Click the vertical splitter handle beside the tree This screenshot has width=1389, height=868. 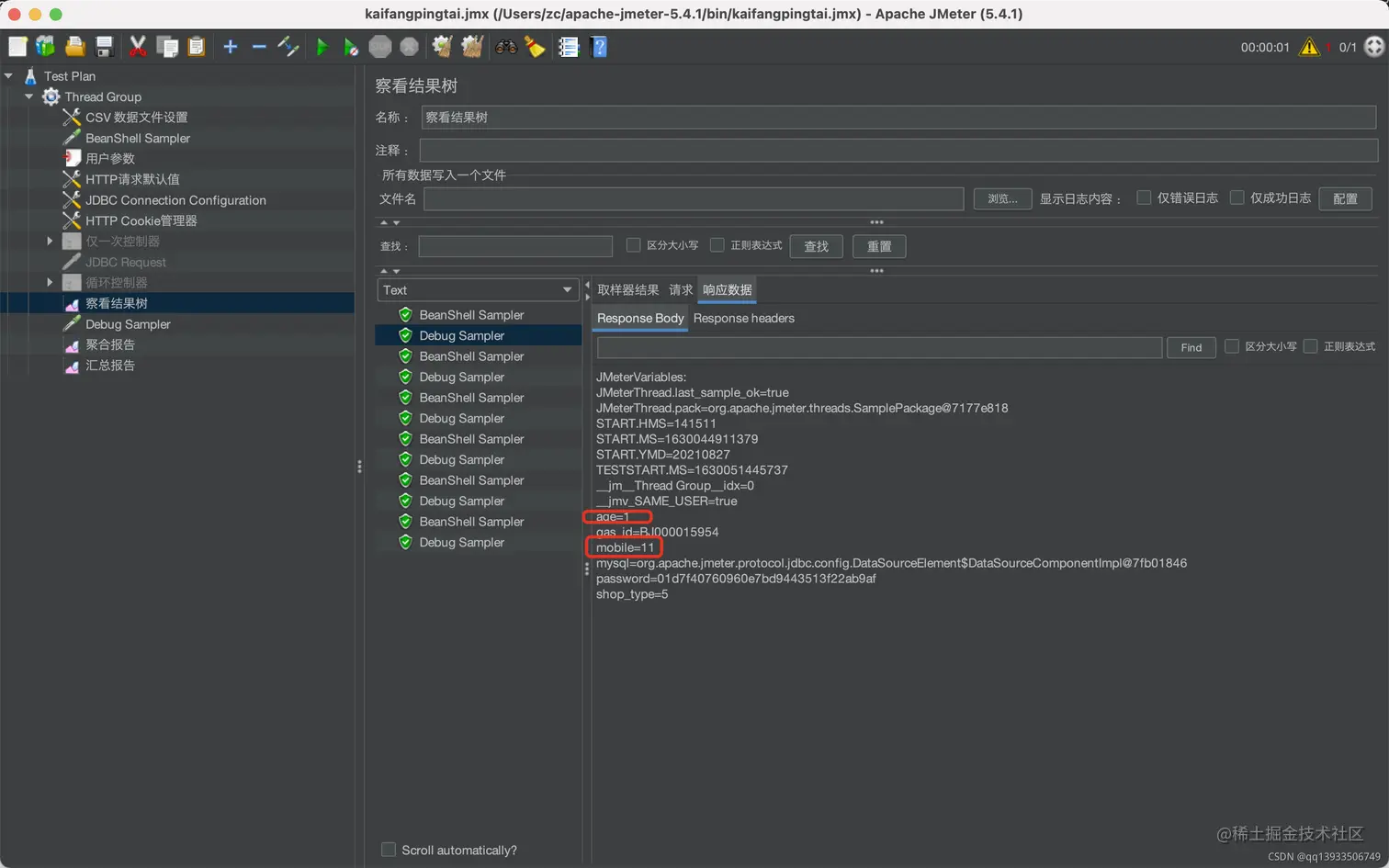(359, 467)
